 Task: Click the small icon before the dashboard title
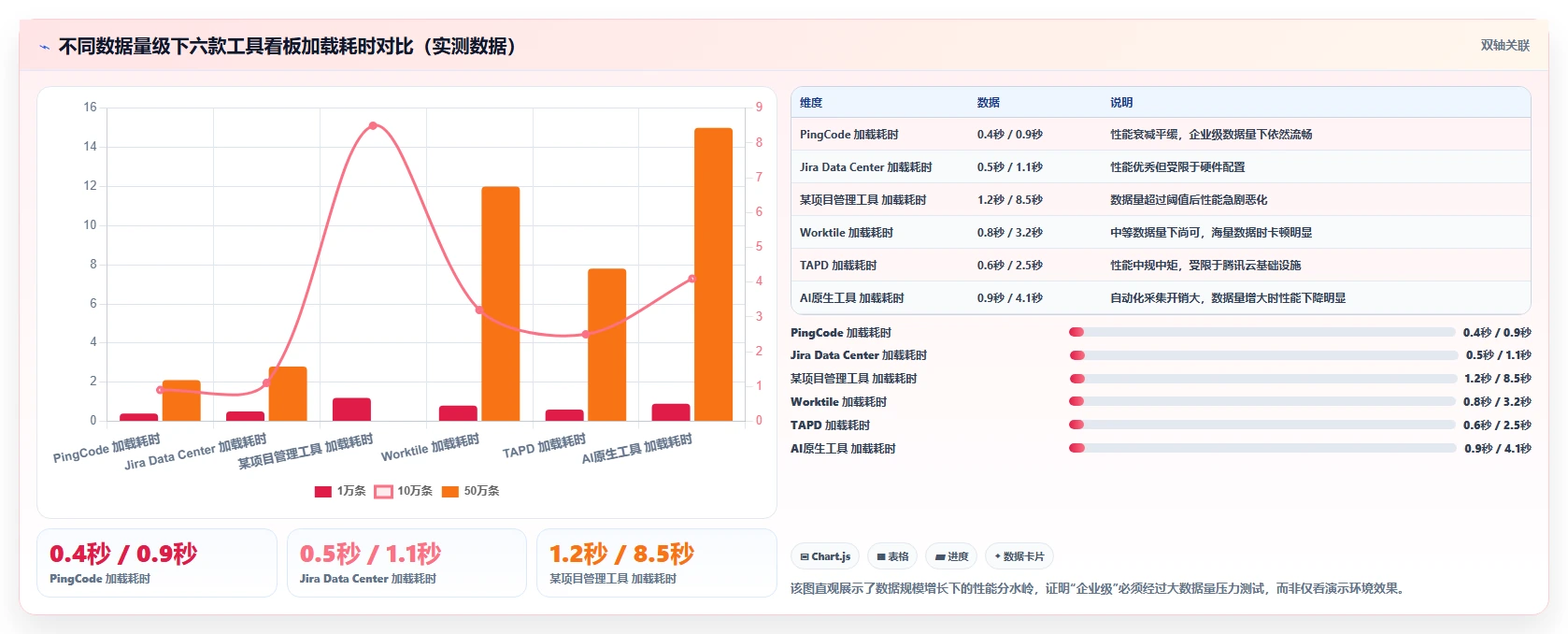pyautogui.click(x=44, y=47)
